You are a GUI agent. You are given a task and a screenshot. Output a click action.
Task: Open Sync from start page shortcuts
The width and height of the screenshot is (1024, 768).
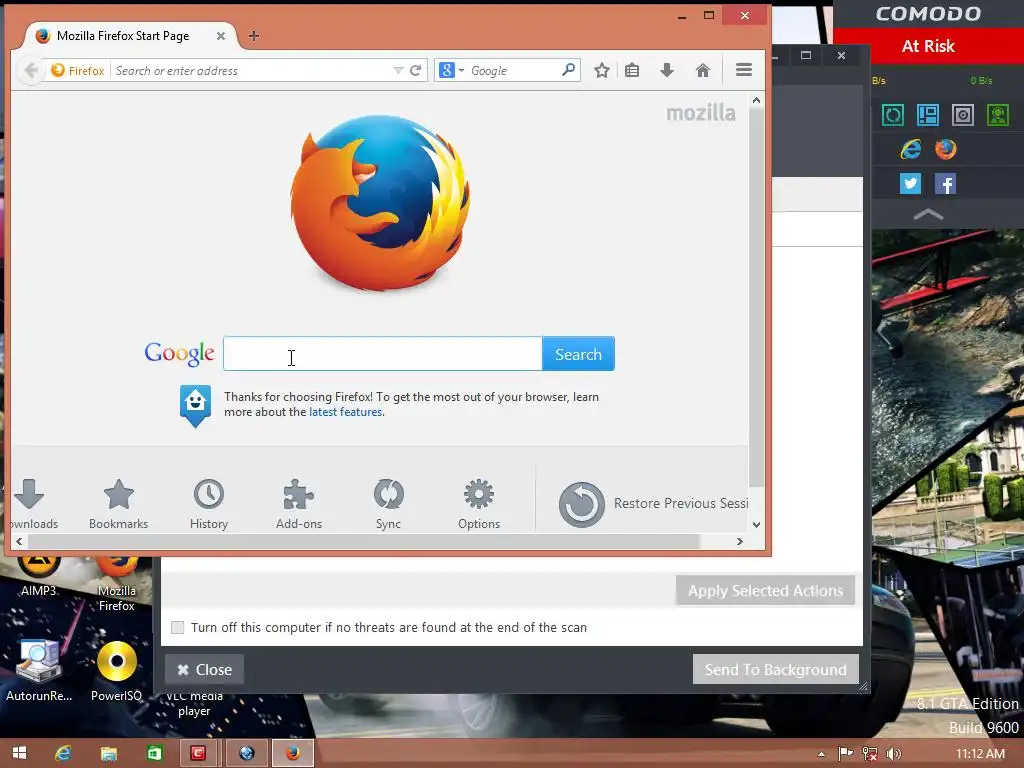click(x=389, y=504)
